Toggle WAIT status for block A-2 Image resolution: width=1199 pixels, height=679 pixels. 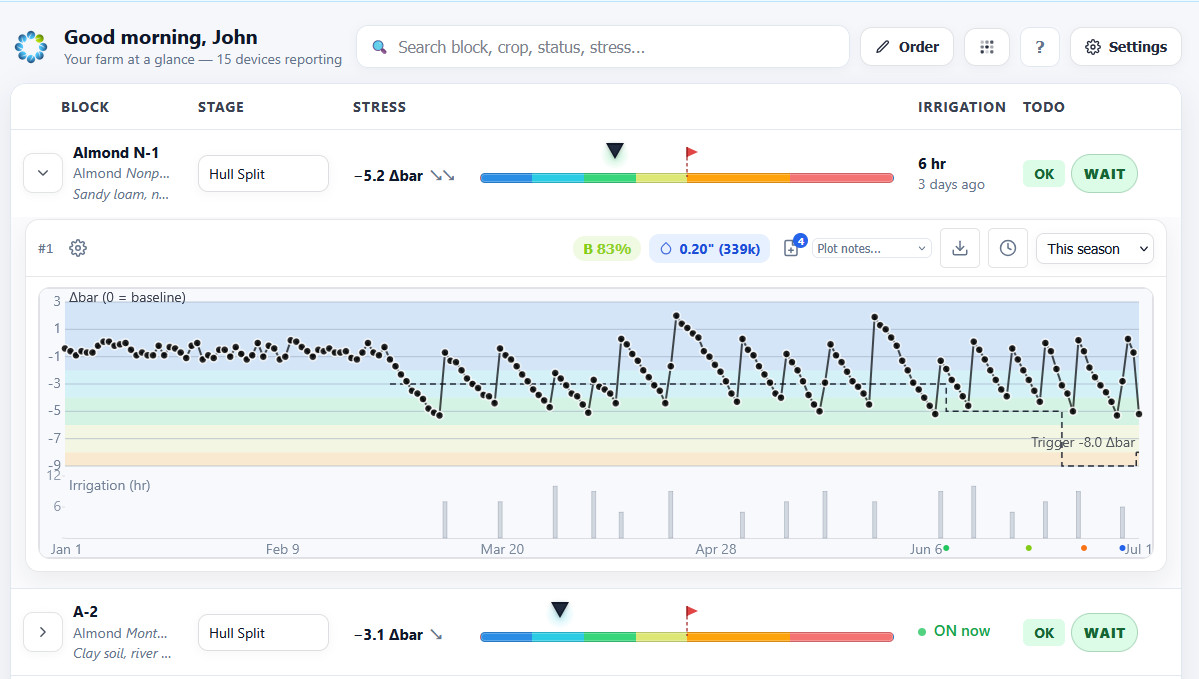1104,632
